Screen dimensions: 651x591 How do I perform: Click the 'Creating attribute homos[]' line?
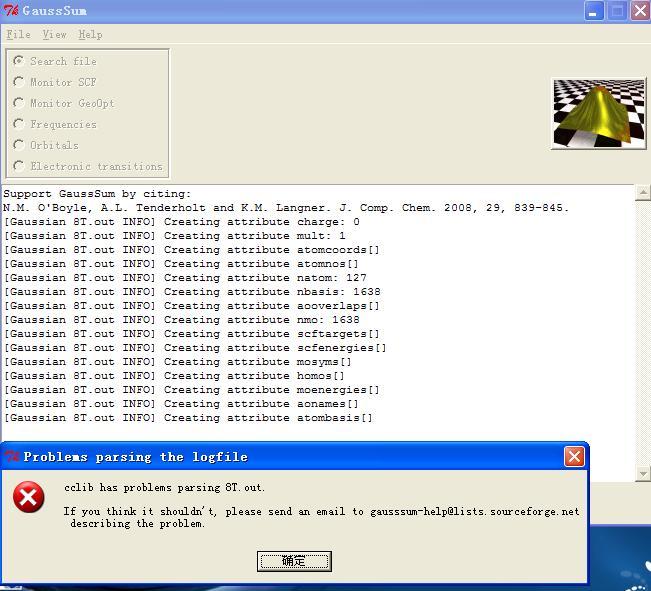174,376
